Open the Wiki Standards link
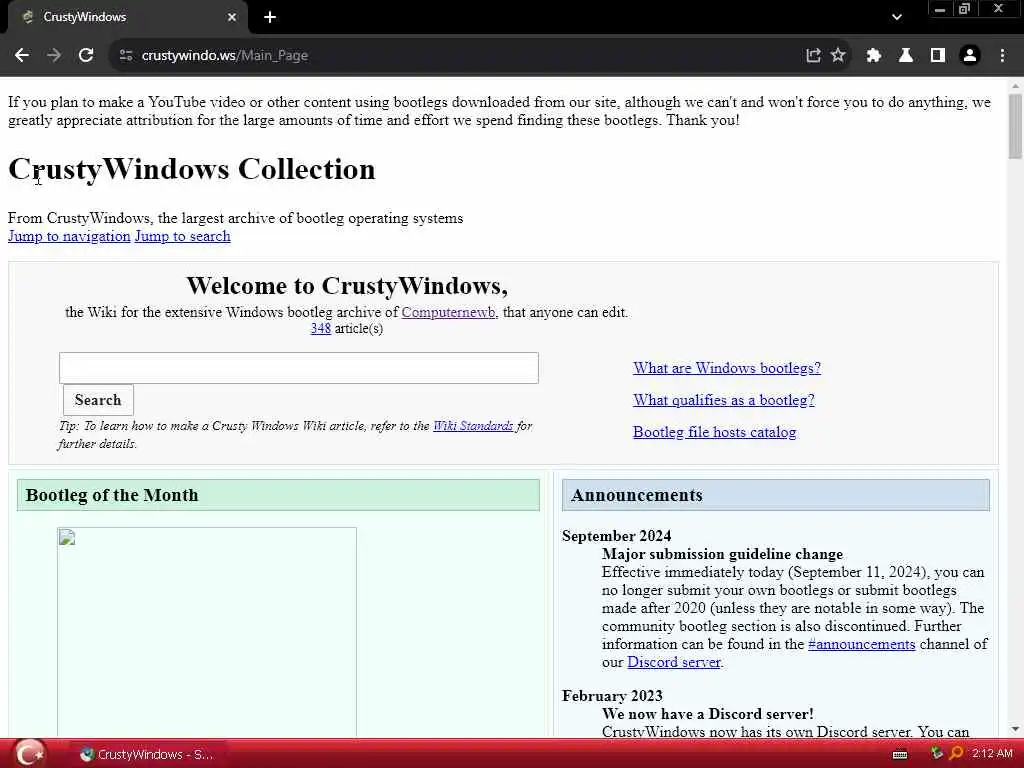The image size is (1024, 768). coord(473,426)
